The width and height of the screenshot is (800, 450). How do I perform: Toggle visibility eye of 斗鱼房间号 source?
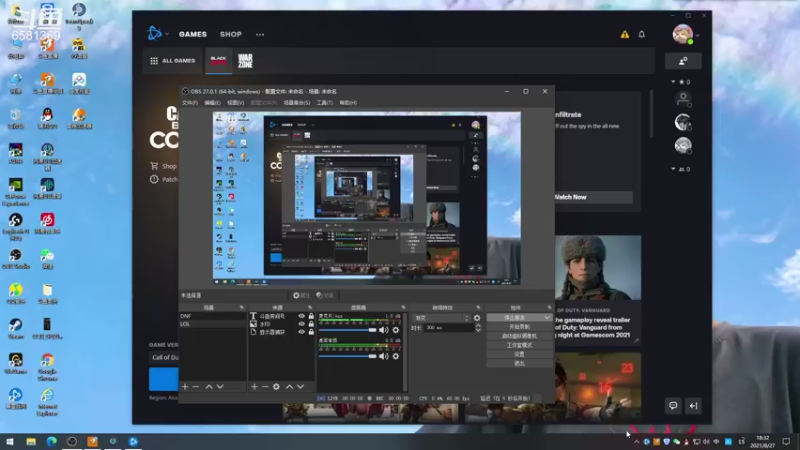[x=302, y=316]
